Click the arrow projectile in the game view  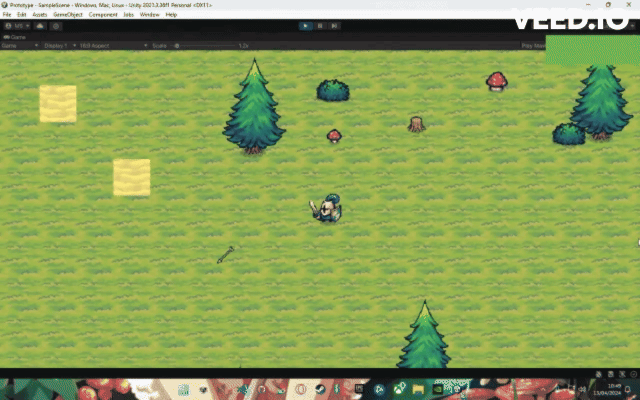tap(225, 255)
